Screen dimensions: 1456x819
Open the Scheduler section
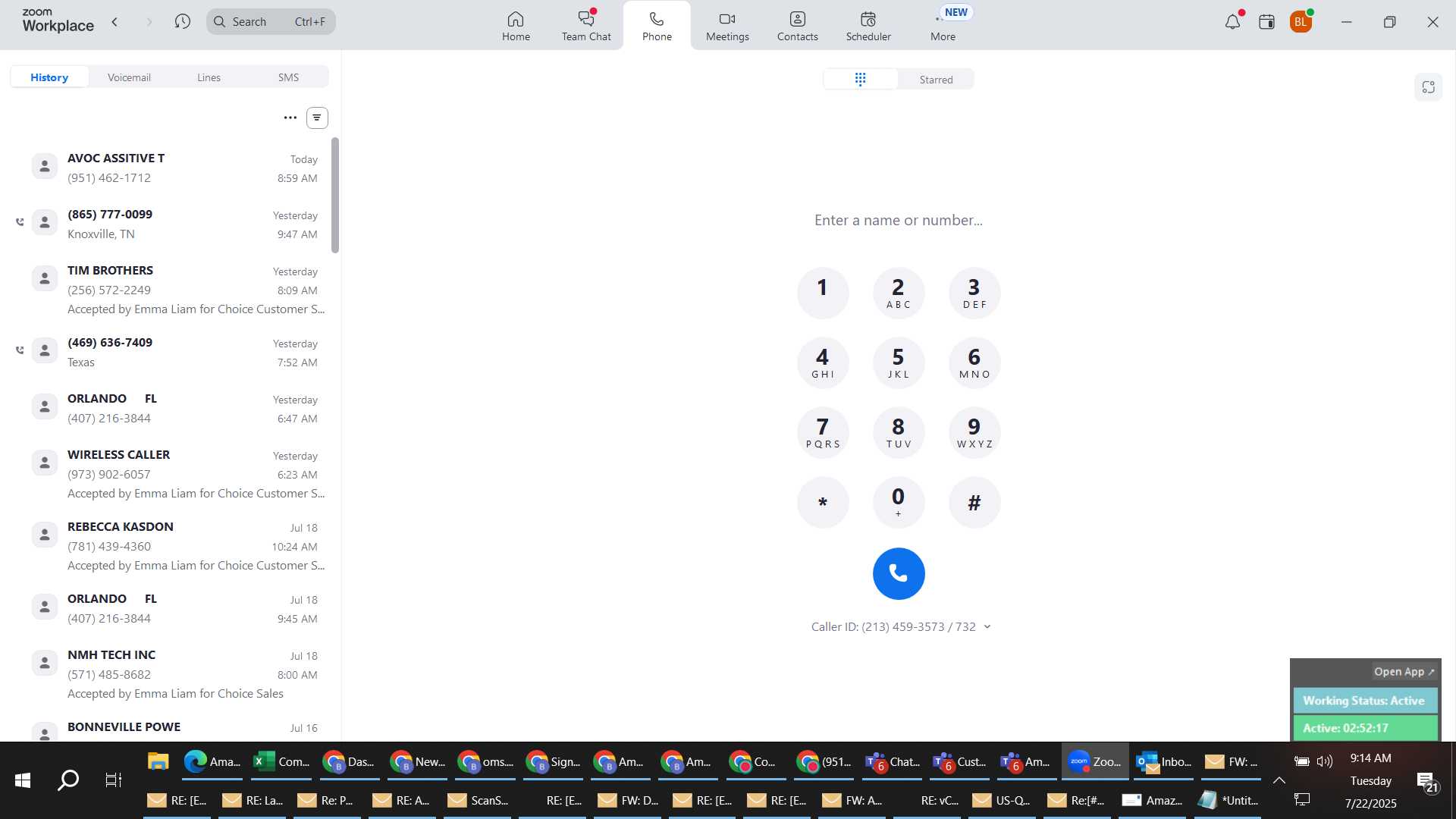[x=868, y=26]
